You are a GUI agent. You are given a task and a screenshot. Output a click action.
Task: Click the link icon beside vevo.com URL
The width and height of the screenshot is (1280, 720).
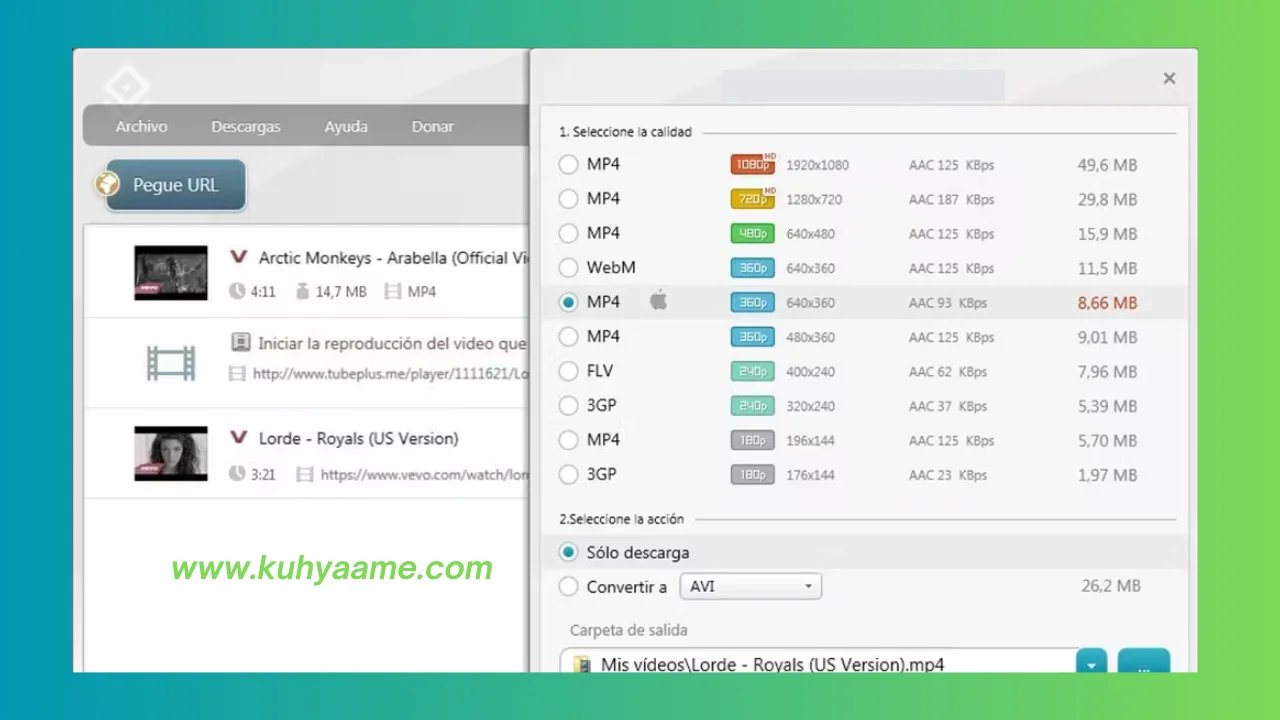(x=305, y=474)
